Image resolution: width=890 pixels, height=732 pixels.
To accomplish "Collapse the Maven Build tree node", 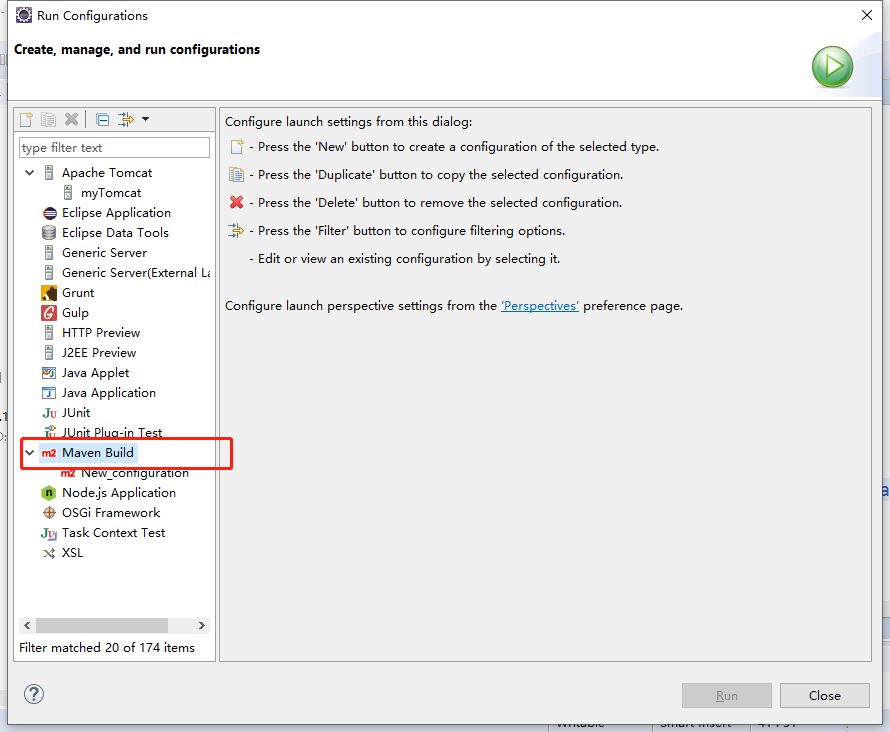I will pyautogui.click(x=29, y=453).
